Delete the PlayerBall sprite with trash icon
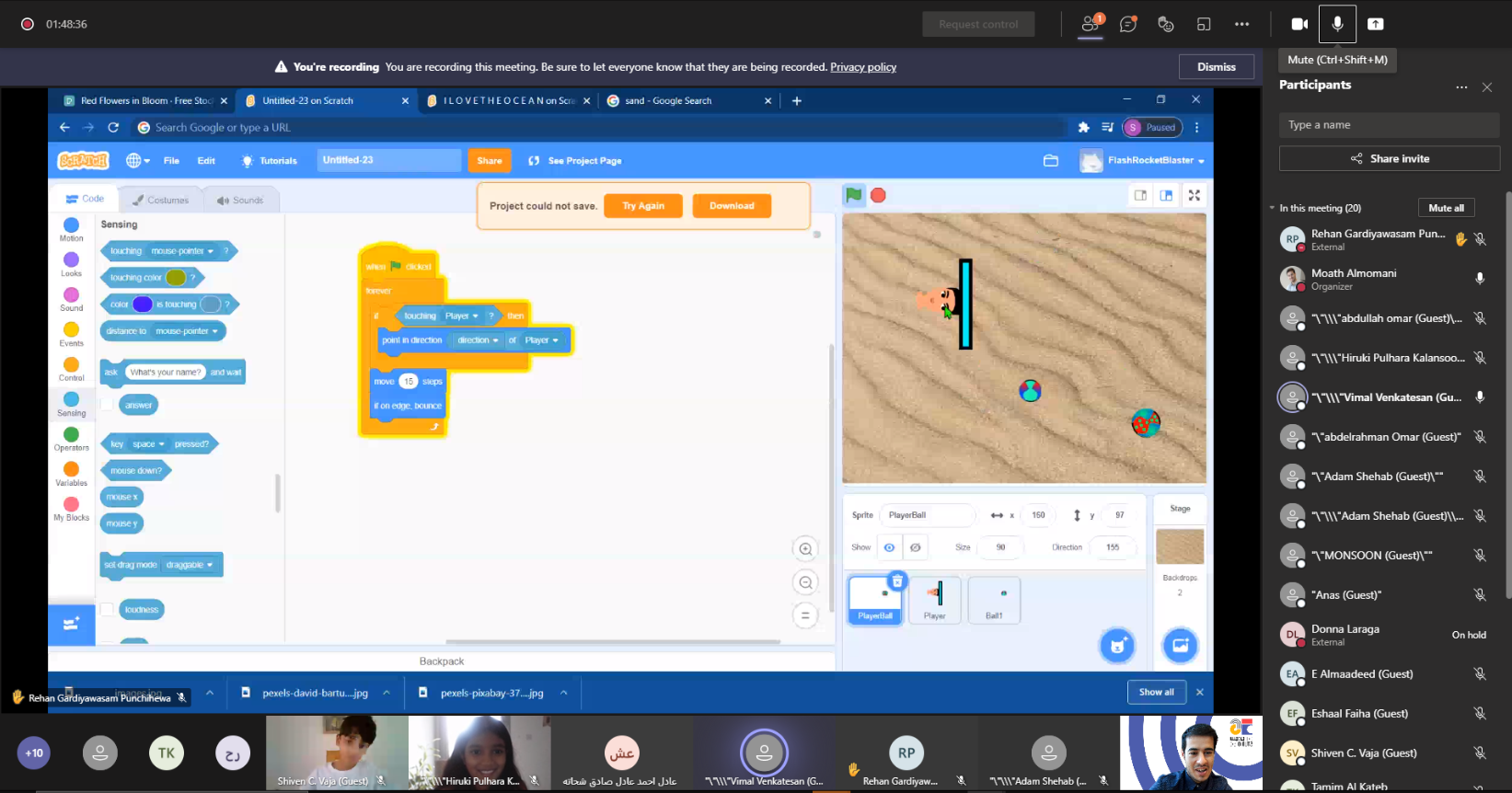 coord(897,580)
